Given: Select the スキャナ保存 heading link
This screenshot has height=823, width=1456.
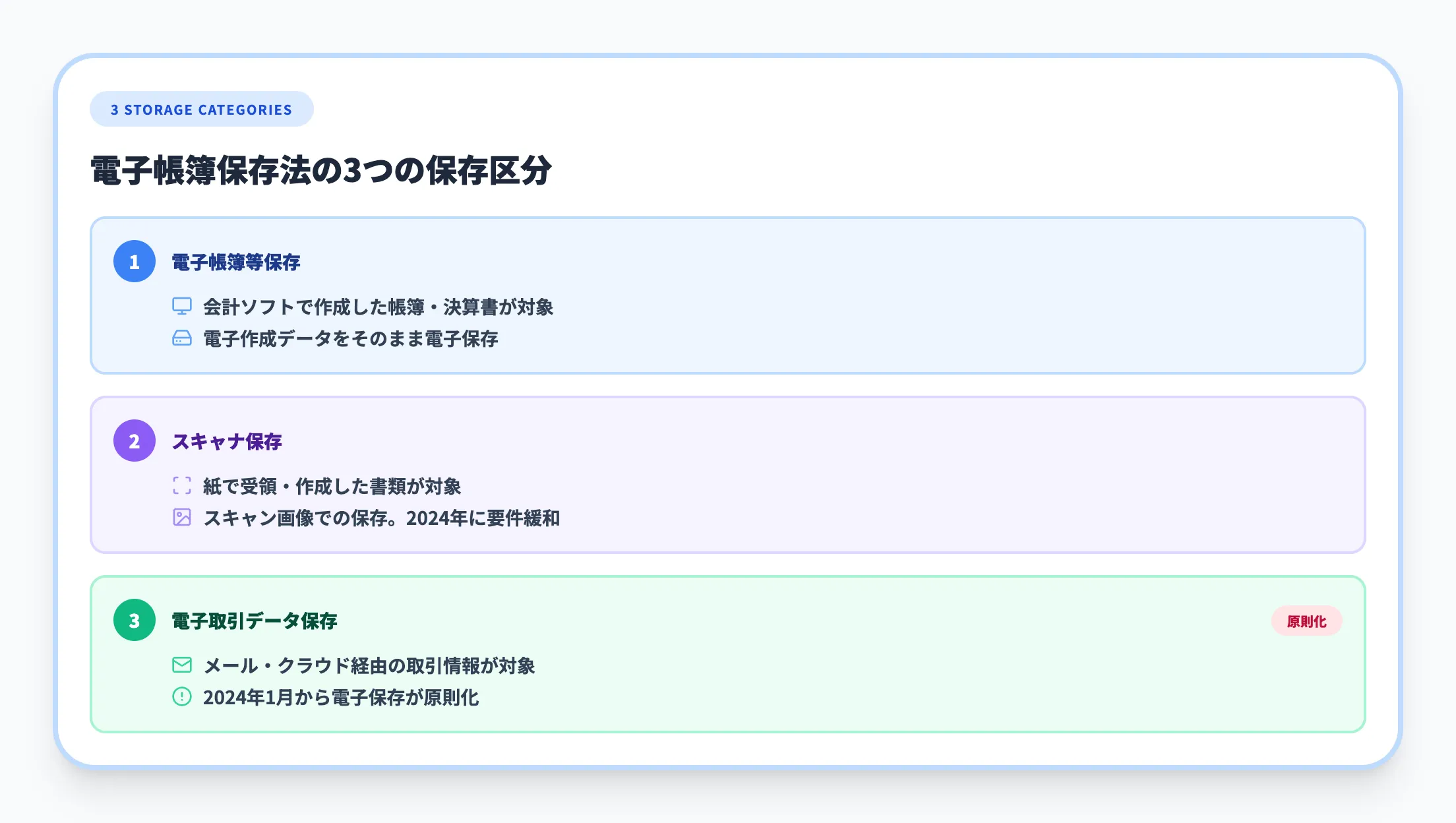Looking at the screenshot, I should tap(226, 442).
